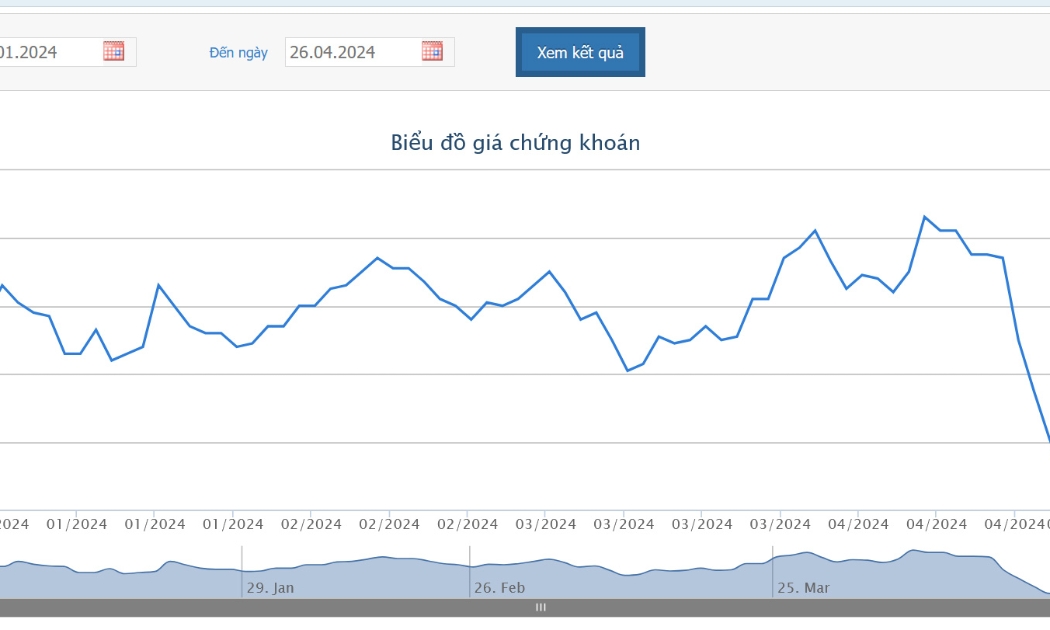Click the navigator marker labeled 29. Jan
This screenshot has height=630, width=1050.
coord(270,588)
